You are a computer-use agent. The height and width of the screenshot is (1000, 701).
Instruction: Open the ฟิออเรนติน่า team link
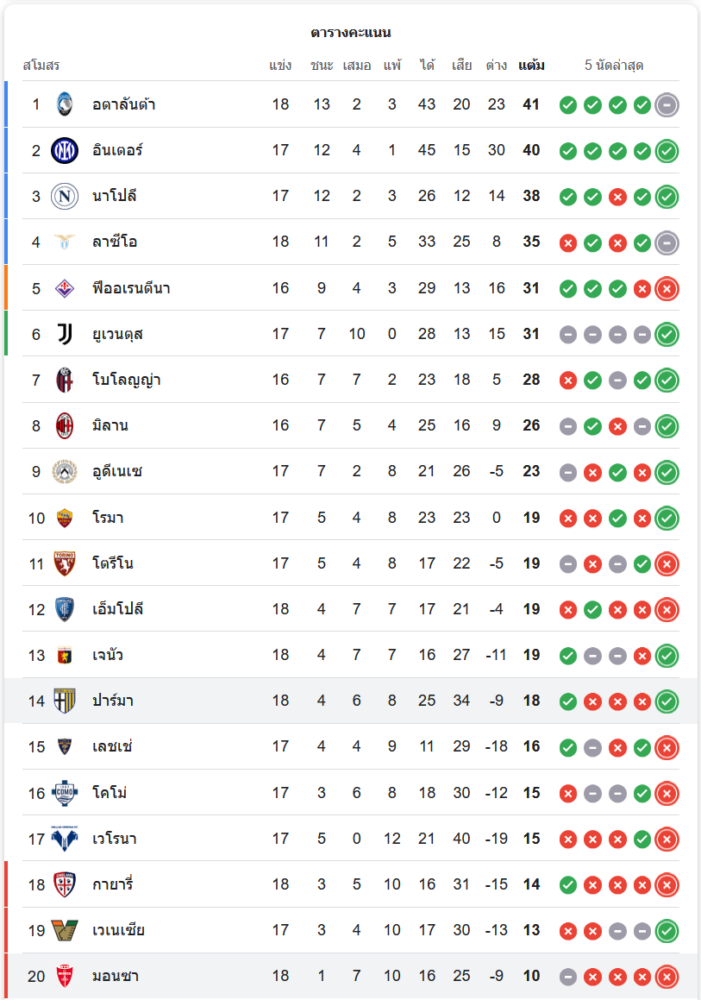[131, 289]
